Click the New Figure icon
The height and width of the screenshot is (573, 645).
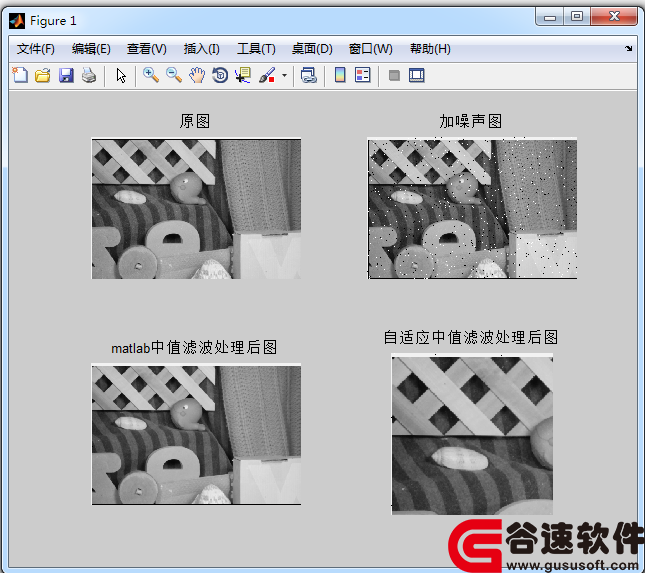point(20,75)
